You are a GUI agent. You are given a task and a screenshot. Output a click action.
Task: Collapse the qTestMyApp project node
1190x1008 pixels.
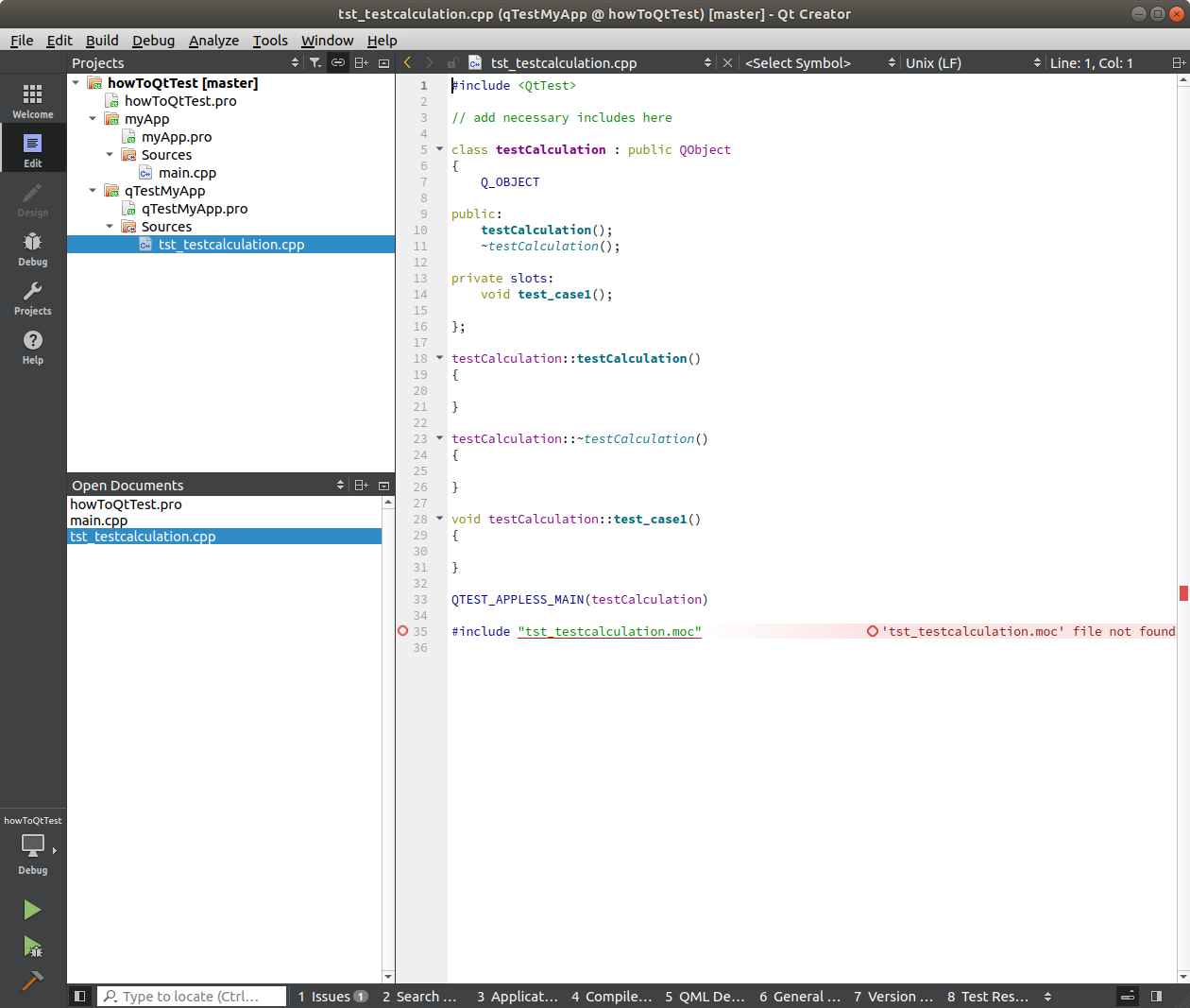[93, 191]
